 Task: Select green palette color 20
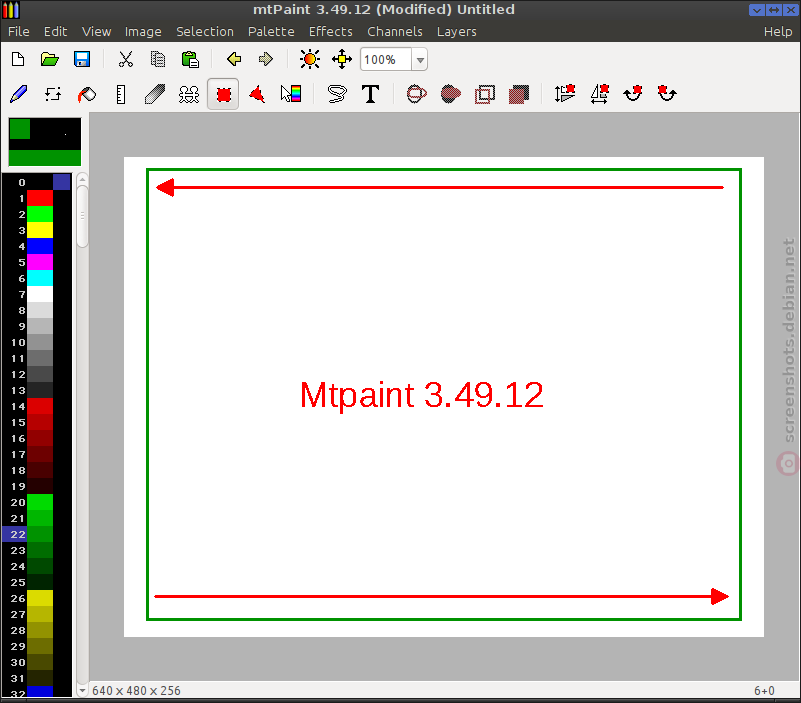pos(40,502)
